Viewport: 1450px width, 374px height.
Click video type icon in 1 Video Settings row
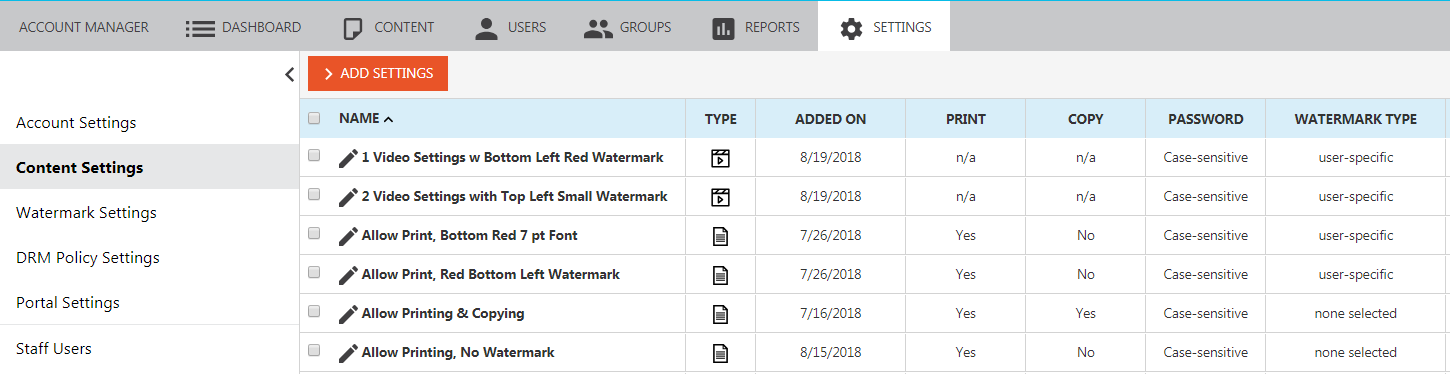pyautogui.click(x=720, y=158)
